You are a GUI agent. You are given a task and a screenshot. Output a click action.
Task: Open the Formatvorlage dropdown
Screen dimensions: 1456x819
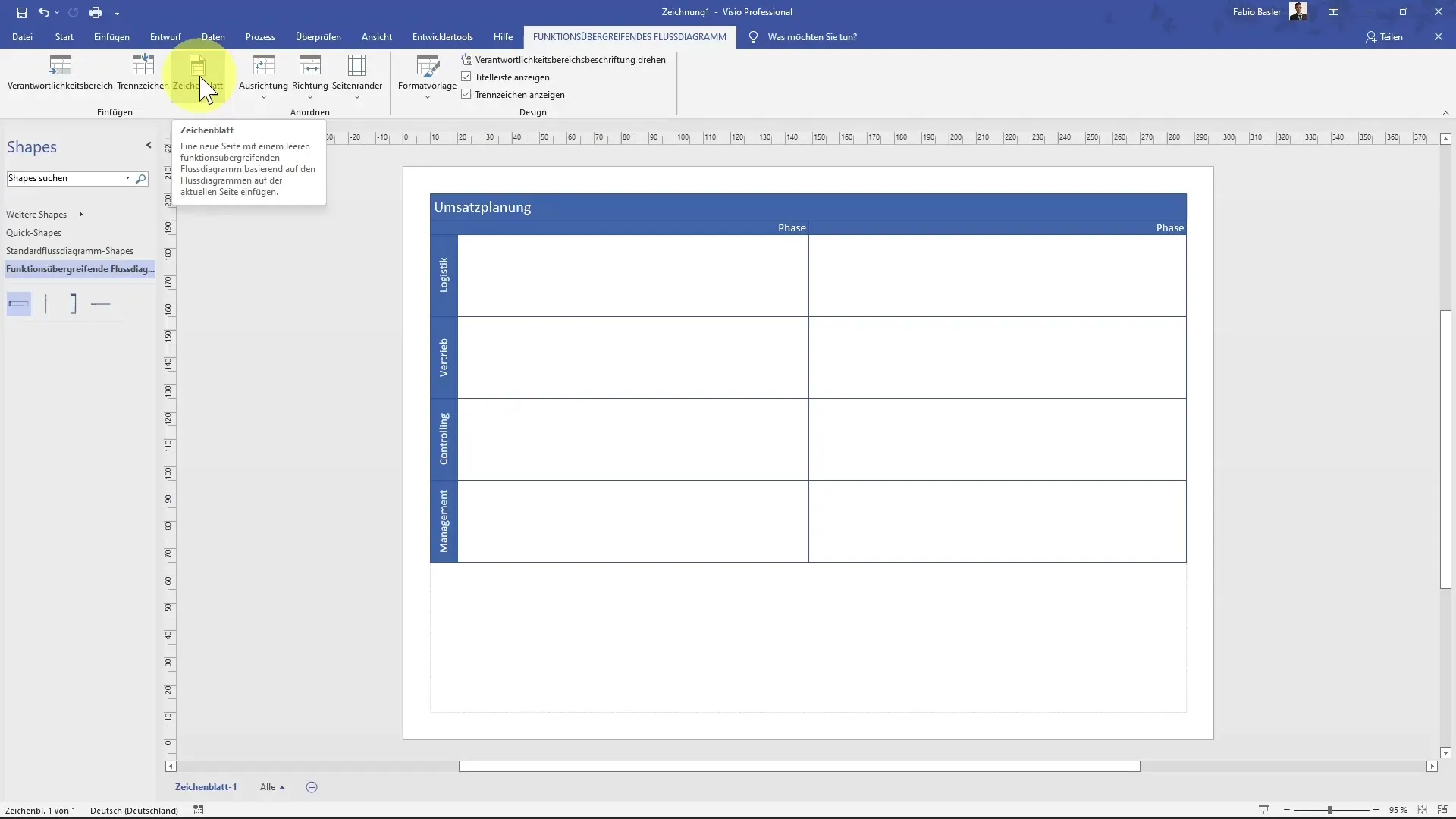427,77
